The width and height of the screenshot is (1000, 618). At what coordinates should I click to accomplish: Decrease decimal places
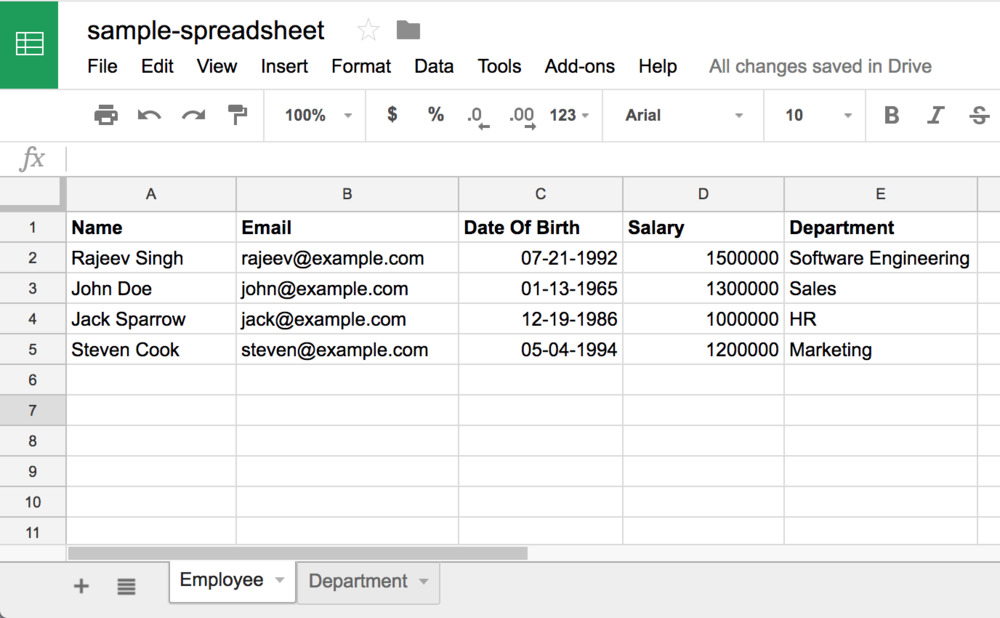478,117
